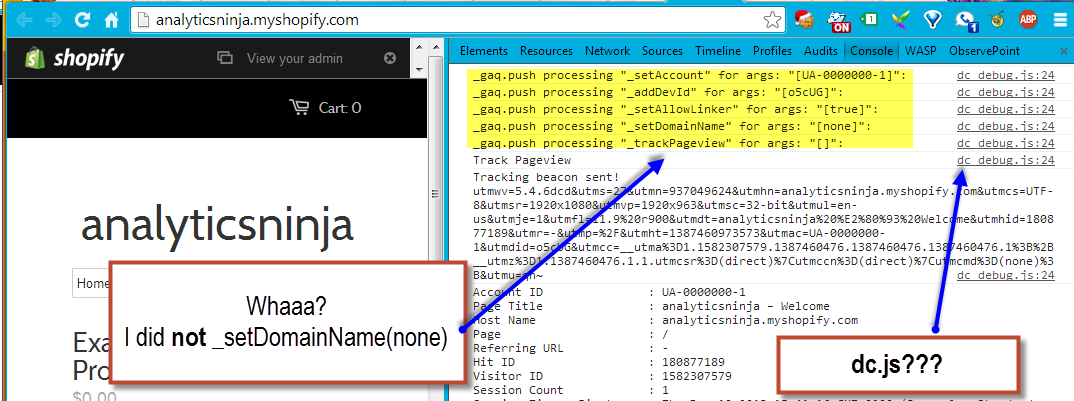The image size is (1074, 401).
Task: Click the _setAccount console log line
Action: pos(689,75)
